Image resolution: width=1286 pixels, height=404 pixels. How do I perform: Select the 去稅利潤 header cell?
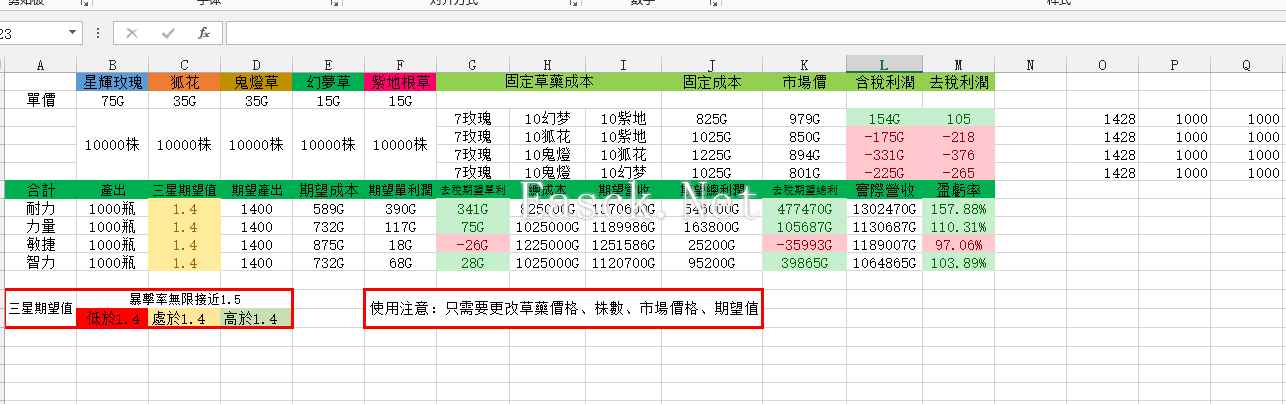[x=959, y=82]
